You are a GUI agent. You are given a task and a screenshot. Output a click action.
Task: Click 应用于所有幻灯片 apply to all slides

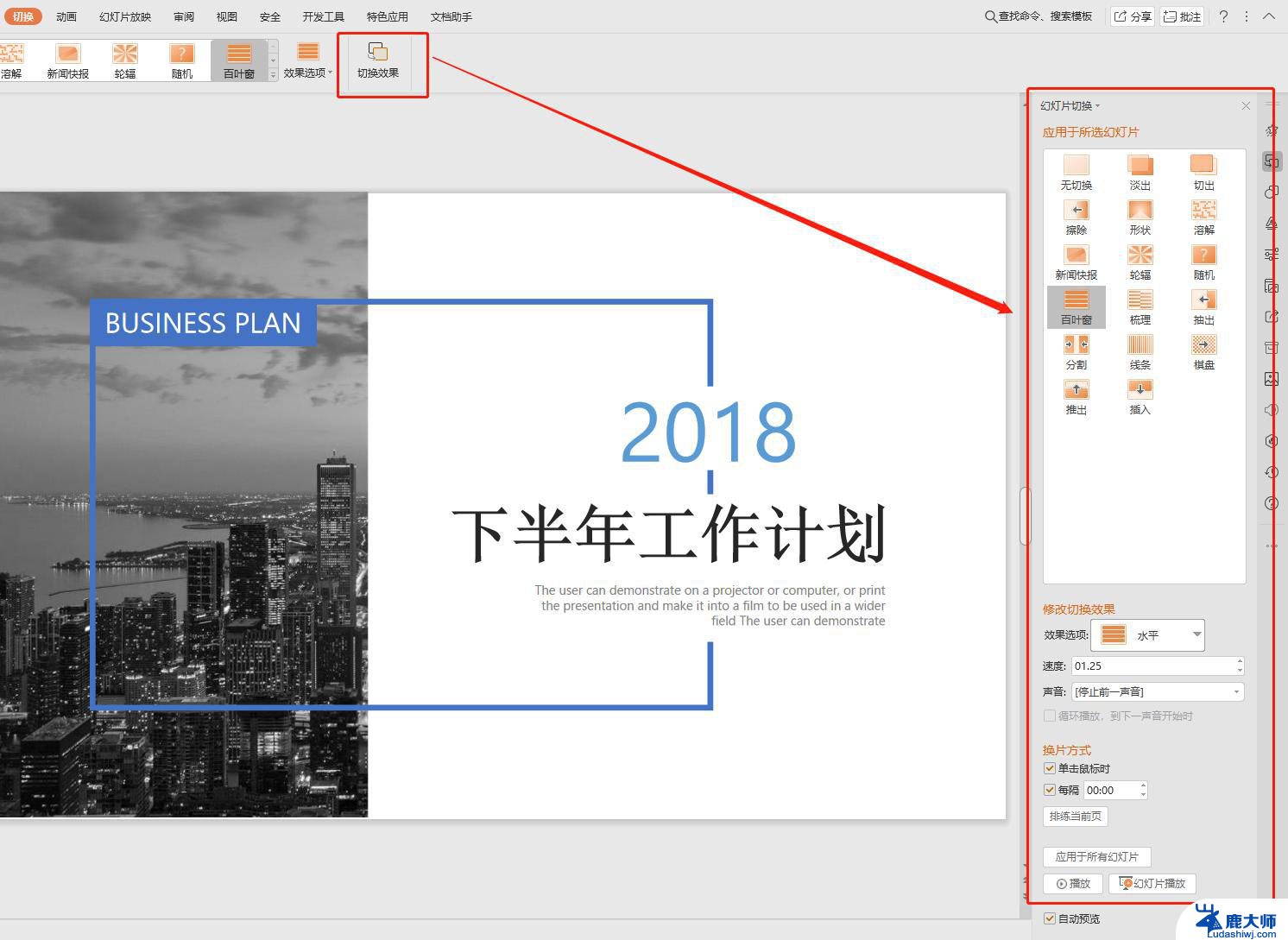click(x=1096, y=856)
